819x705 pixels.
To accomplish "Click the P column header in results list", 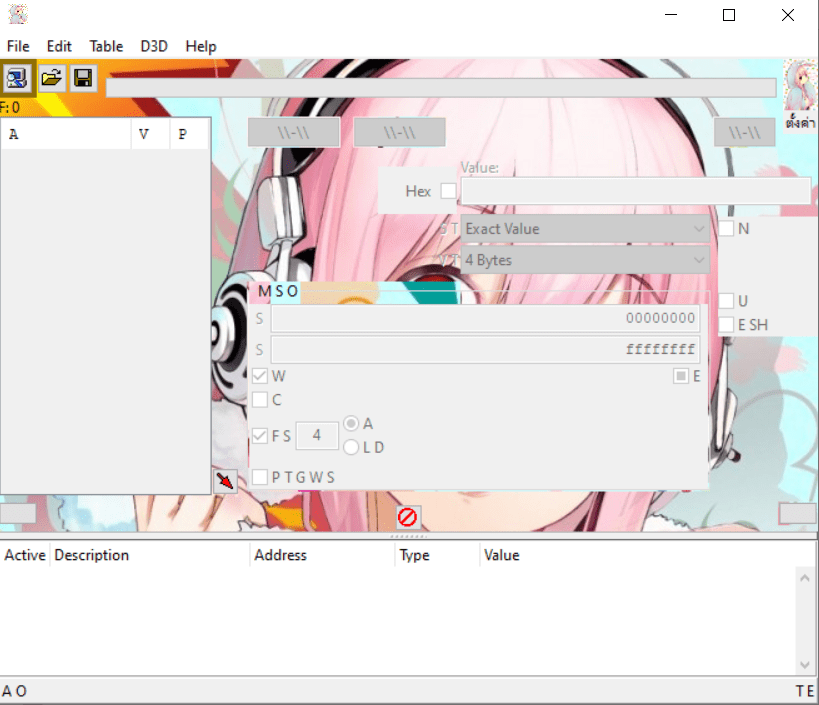I will click(189, 134).
